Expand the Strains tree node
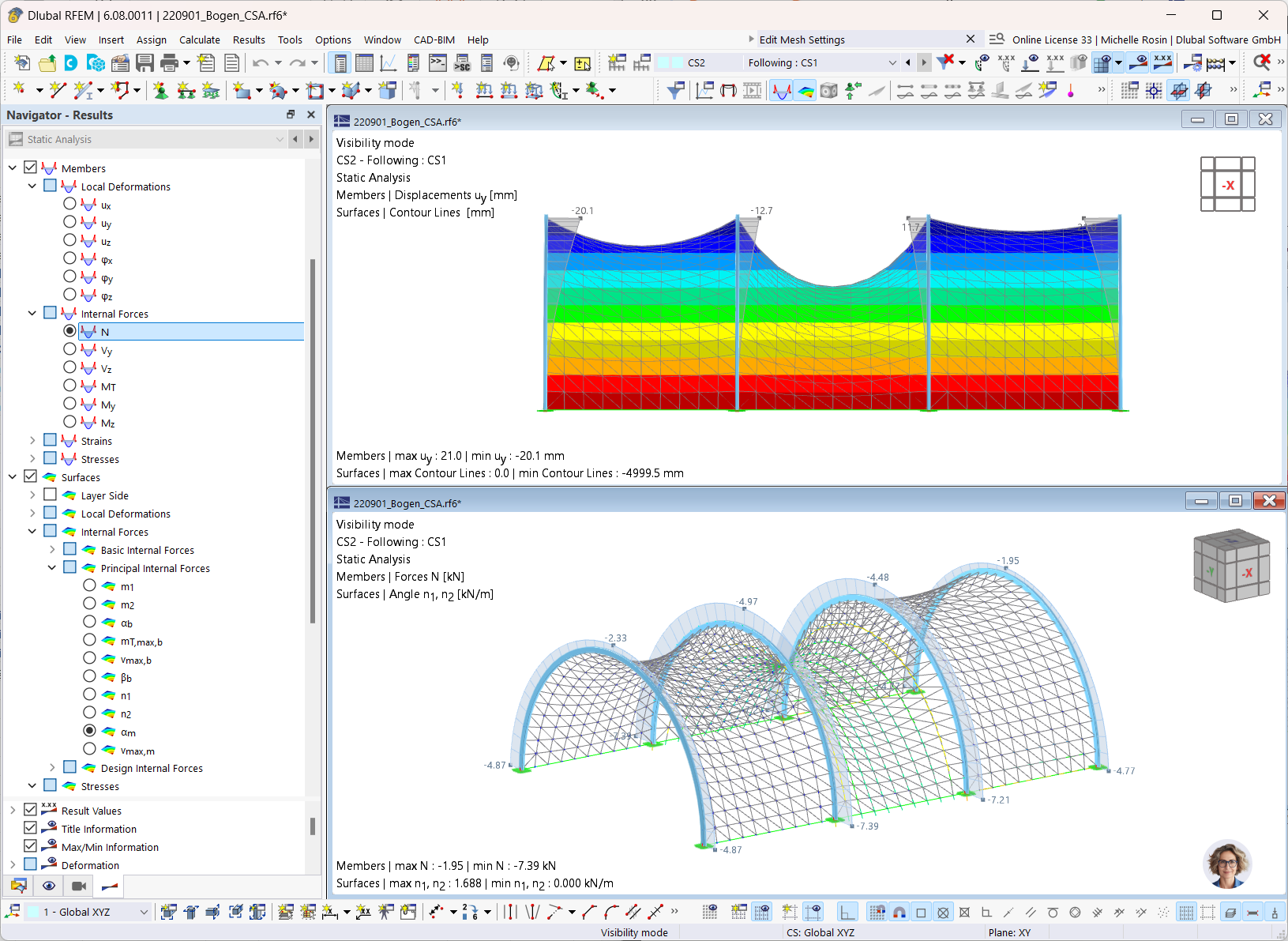This screenshot has height=941, width=1288. tap(32, 440)
